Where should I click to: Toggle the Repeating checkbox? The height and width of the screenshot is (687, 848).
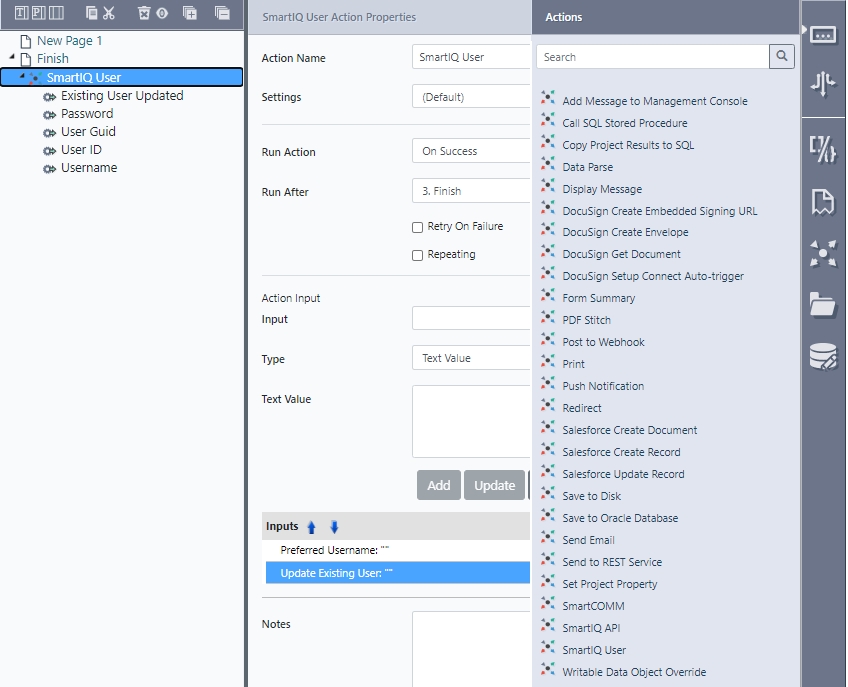418,255
